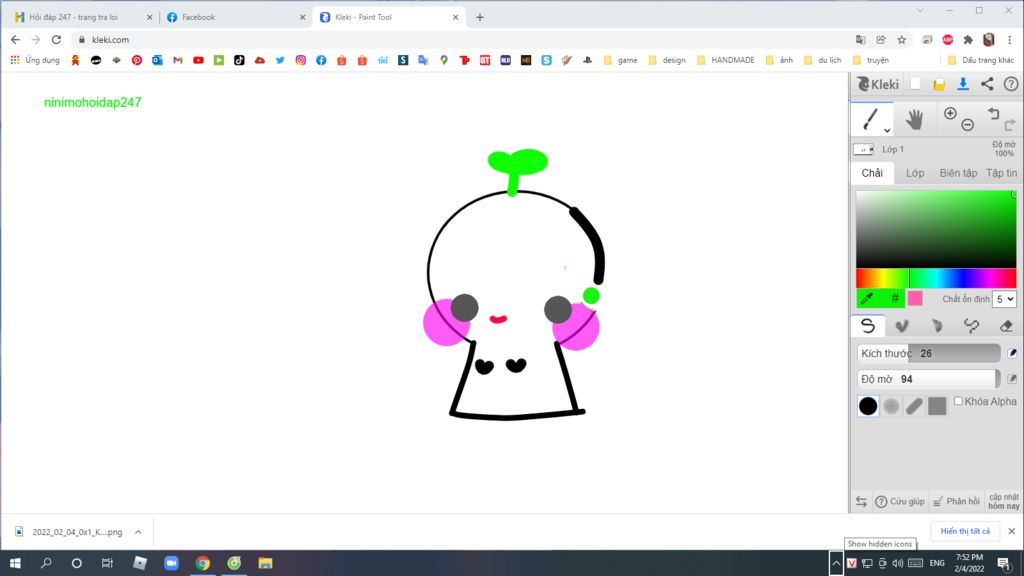The height and width of the screenshot is (576, 1024).
Task: Choose the square brush tip
Action: click(x=937, y=406)
